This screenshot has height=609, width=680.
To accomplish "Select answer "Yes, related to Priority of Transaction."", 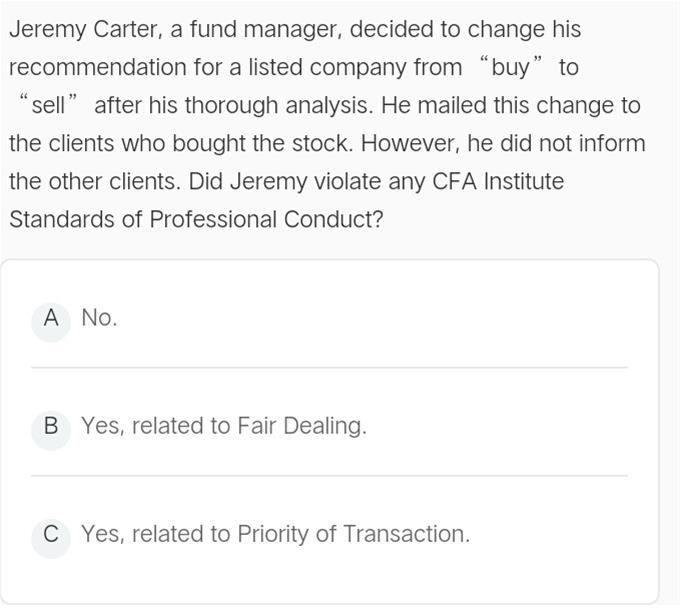I will pos(275,534).
